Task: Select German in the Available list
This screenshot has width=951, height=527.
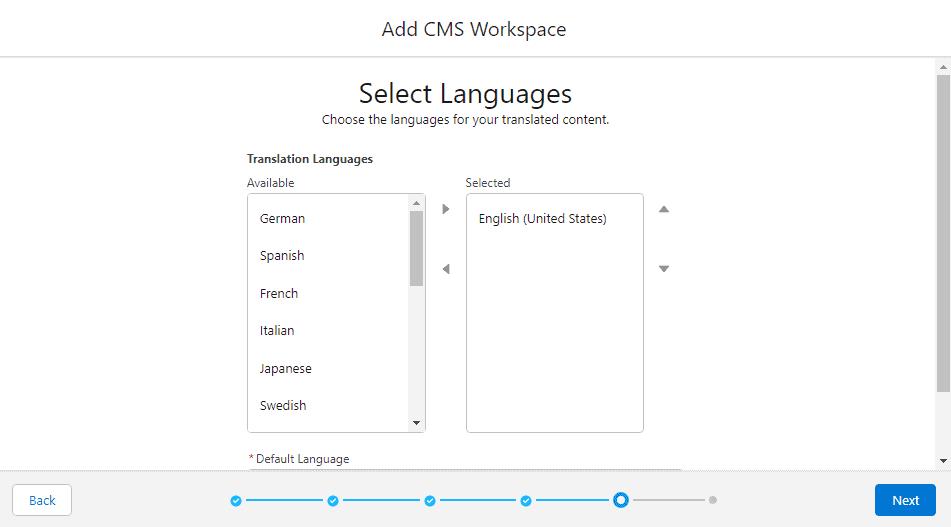Action: [283, 219]
